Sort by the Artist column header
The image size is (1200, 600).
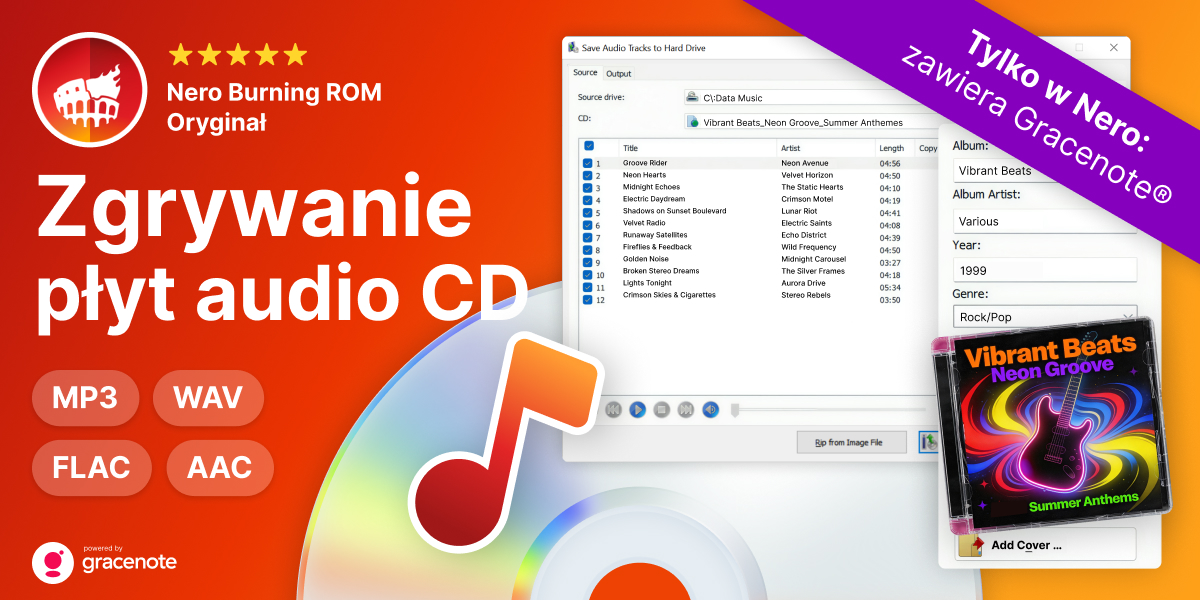click(x=826, y=148)
